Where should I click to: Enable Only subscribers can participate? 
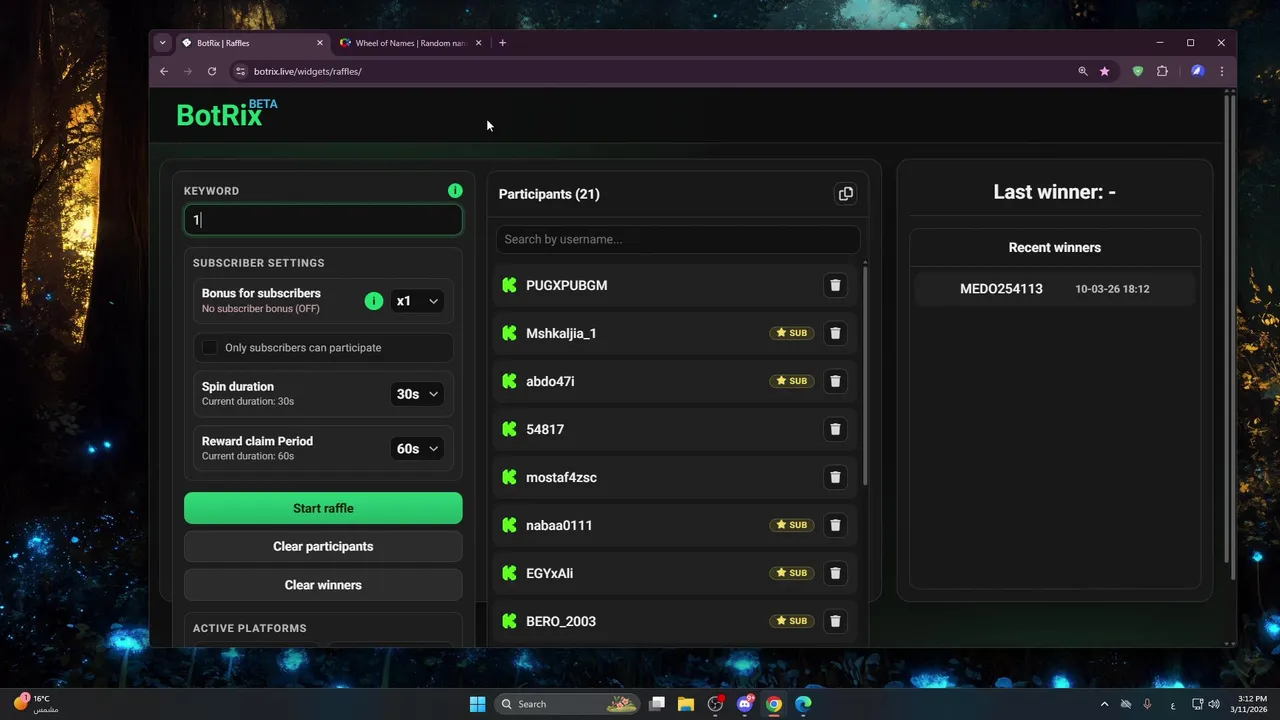point(209,347)
